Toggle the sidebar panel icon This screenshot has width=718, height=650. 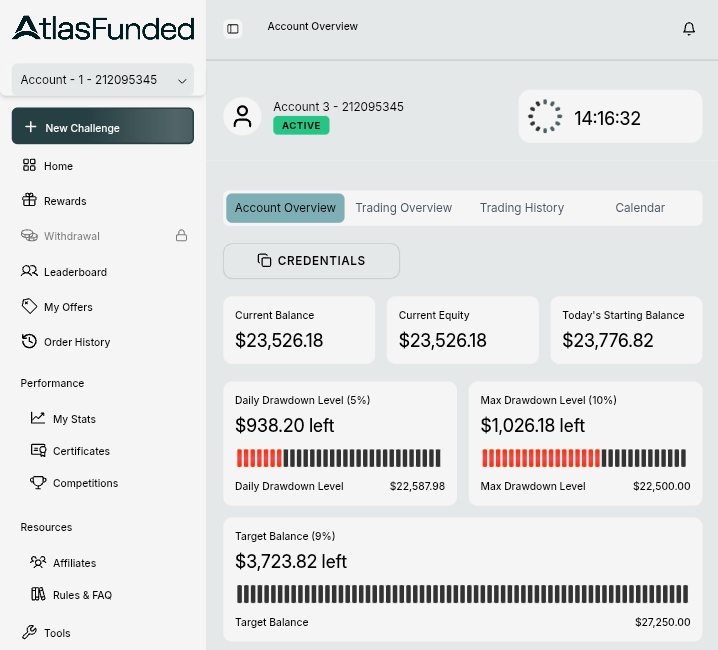(x=233, y=29)
